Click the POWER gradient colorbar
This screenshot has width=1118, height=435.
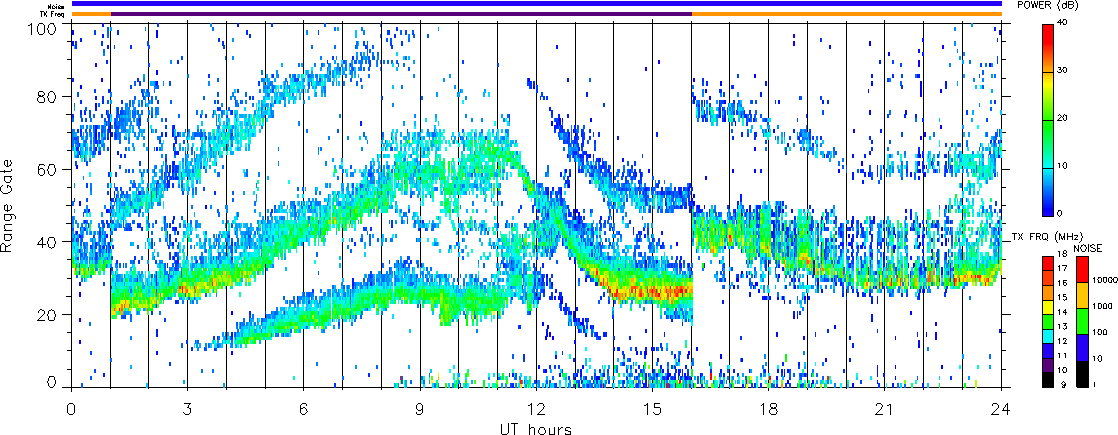[1047, 120]
